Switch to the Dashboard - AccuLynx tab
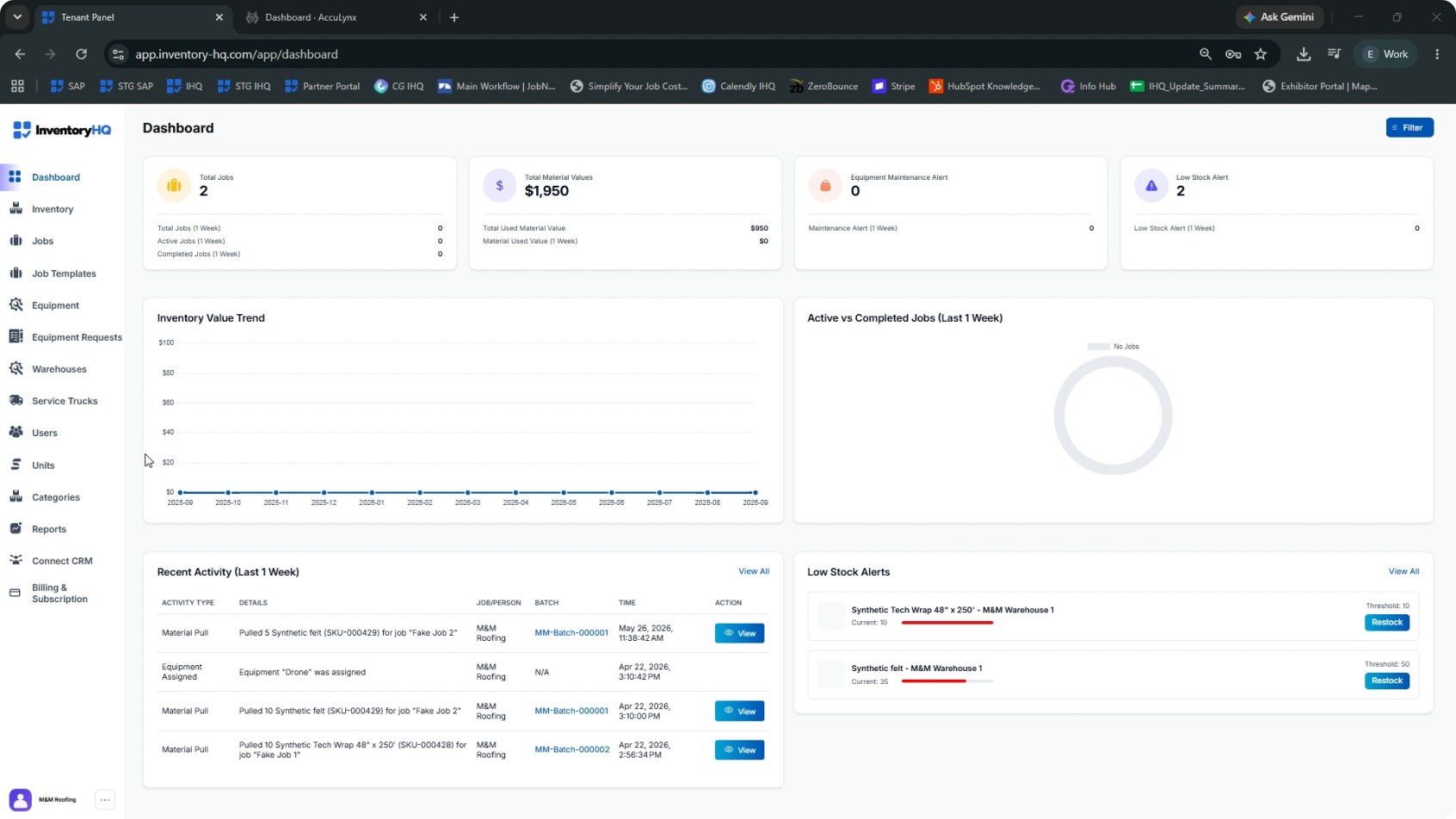 click(337, 17)
